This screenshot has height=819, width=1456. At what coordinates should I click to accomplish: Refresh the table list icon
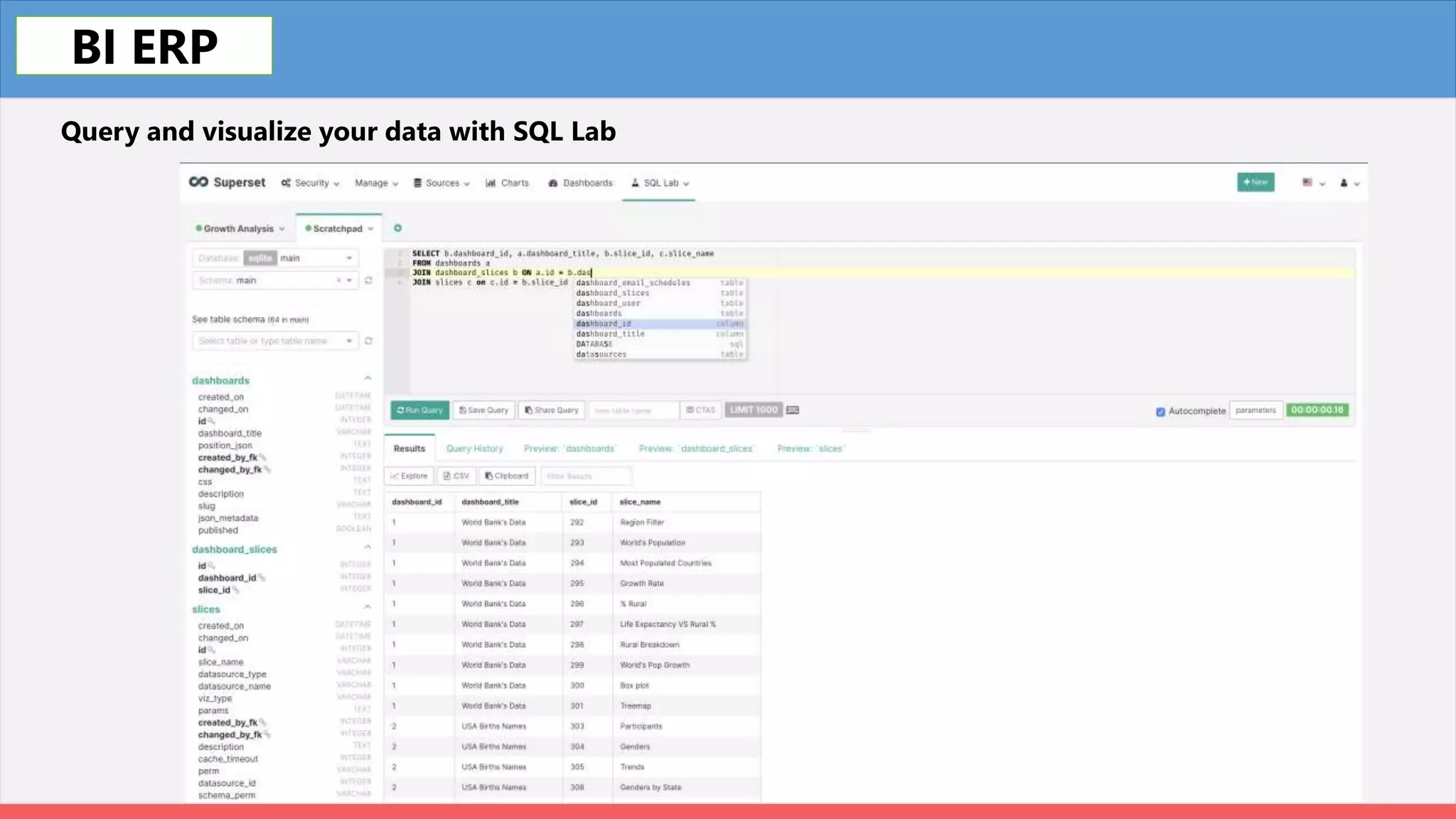tap(368, 341)
